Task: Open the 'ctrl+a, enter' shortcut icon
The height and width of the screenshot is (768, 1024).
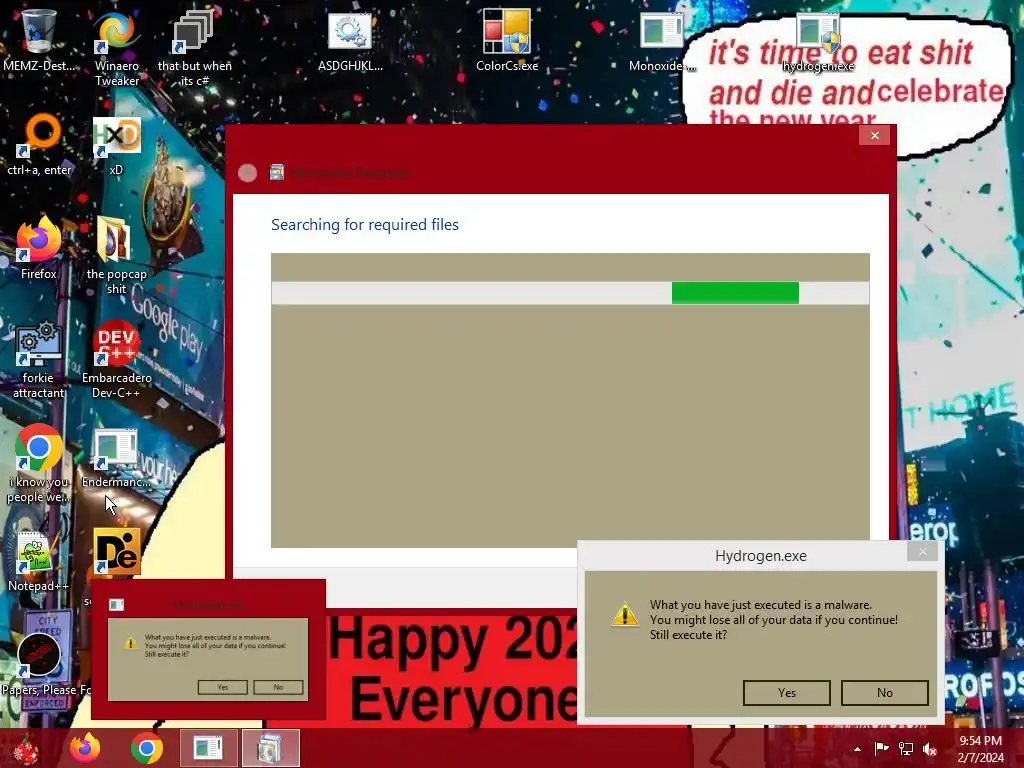Action: click(x=39, y=145)
